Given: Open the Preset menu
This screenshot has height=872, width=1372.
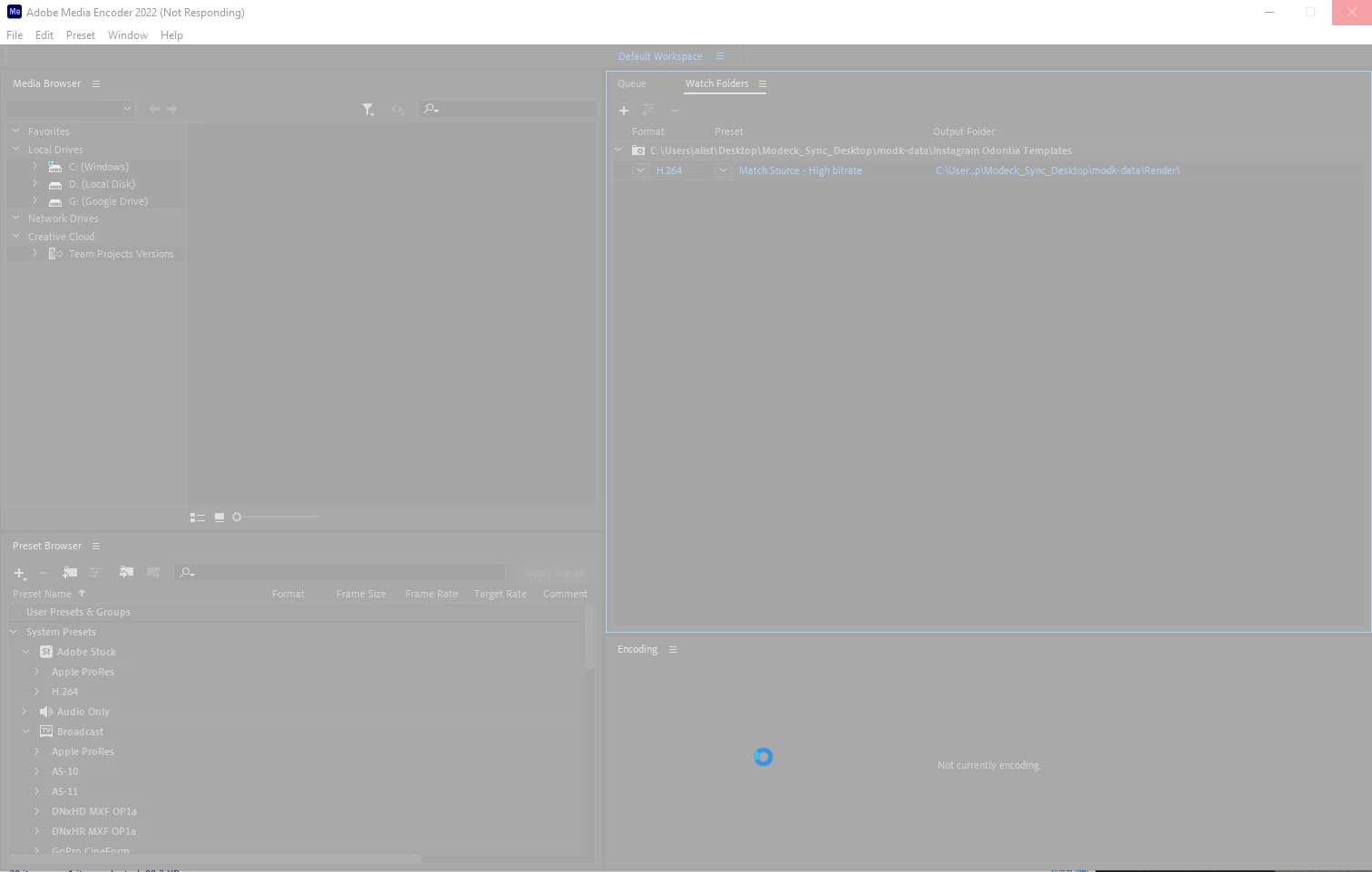Looking at the screenshot, I should pos(81,35).
